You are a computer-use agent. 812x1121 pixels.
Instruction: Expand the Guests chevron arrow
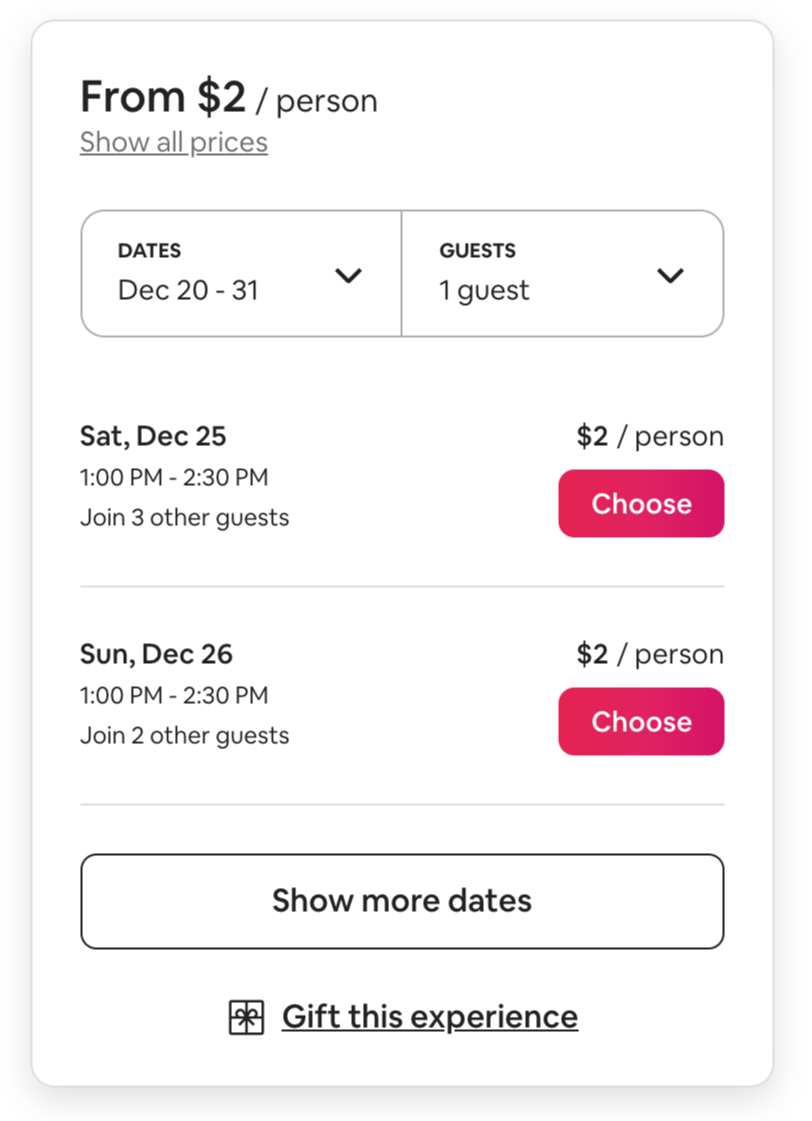[x=669, y=275]
